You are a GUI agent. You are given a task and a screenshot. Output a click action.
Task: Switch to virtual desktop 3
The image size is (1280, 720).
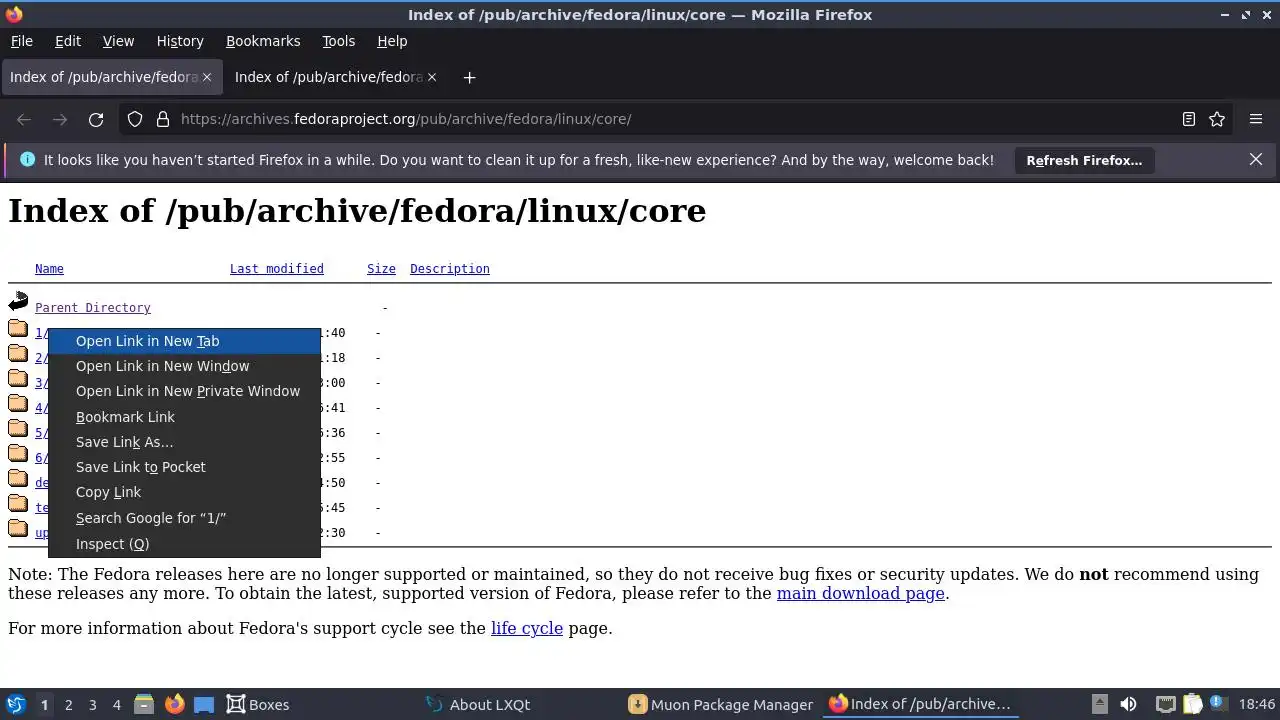pyautogui.click(x=92, y=704)
